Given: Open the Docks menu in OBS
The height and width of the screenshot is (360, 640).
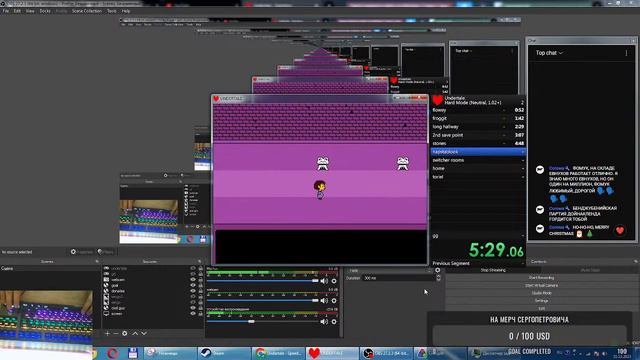Looking at the screenshot, I should click(x=45, y=11).
